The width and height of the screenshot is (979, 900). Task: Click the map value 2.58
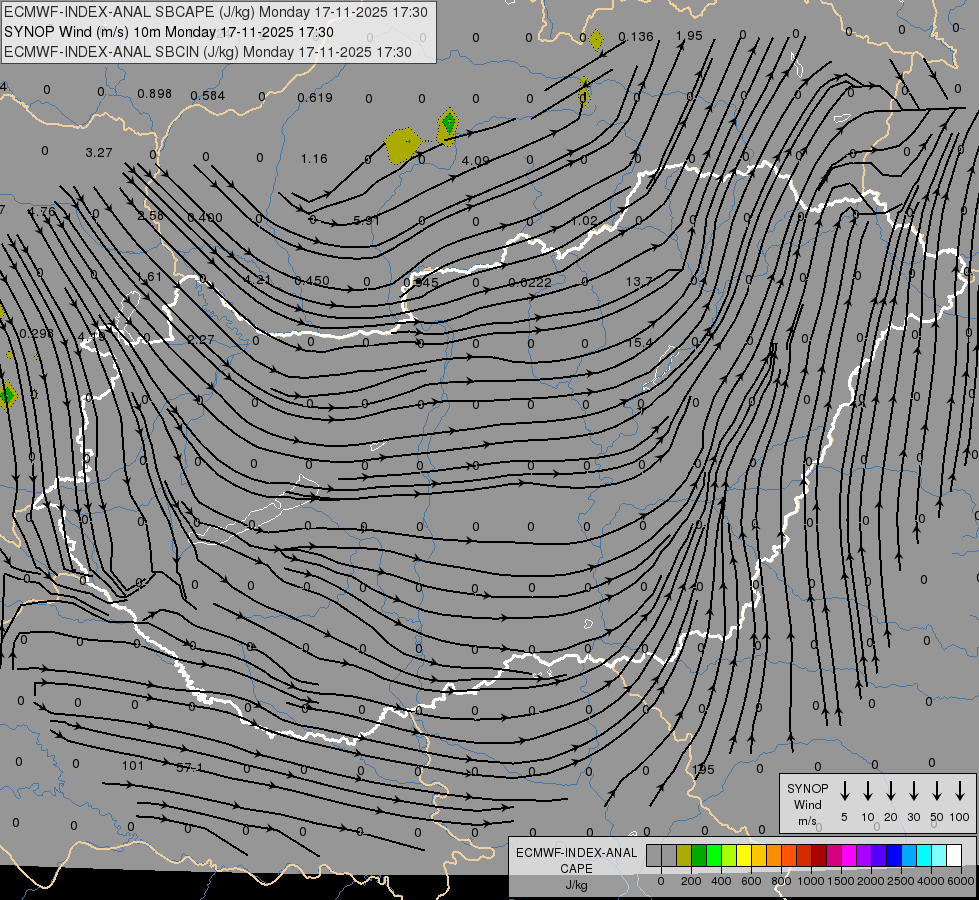[150, 215]
